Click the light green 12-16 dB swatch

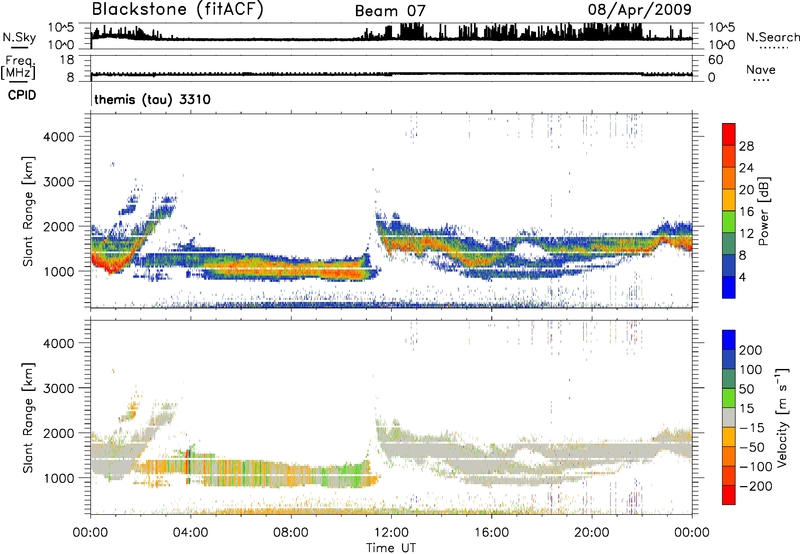click(729, 220)
